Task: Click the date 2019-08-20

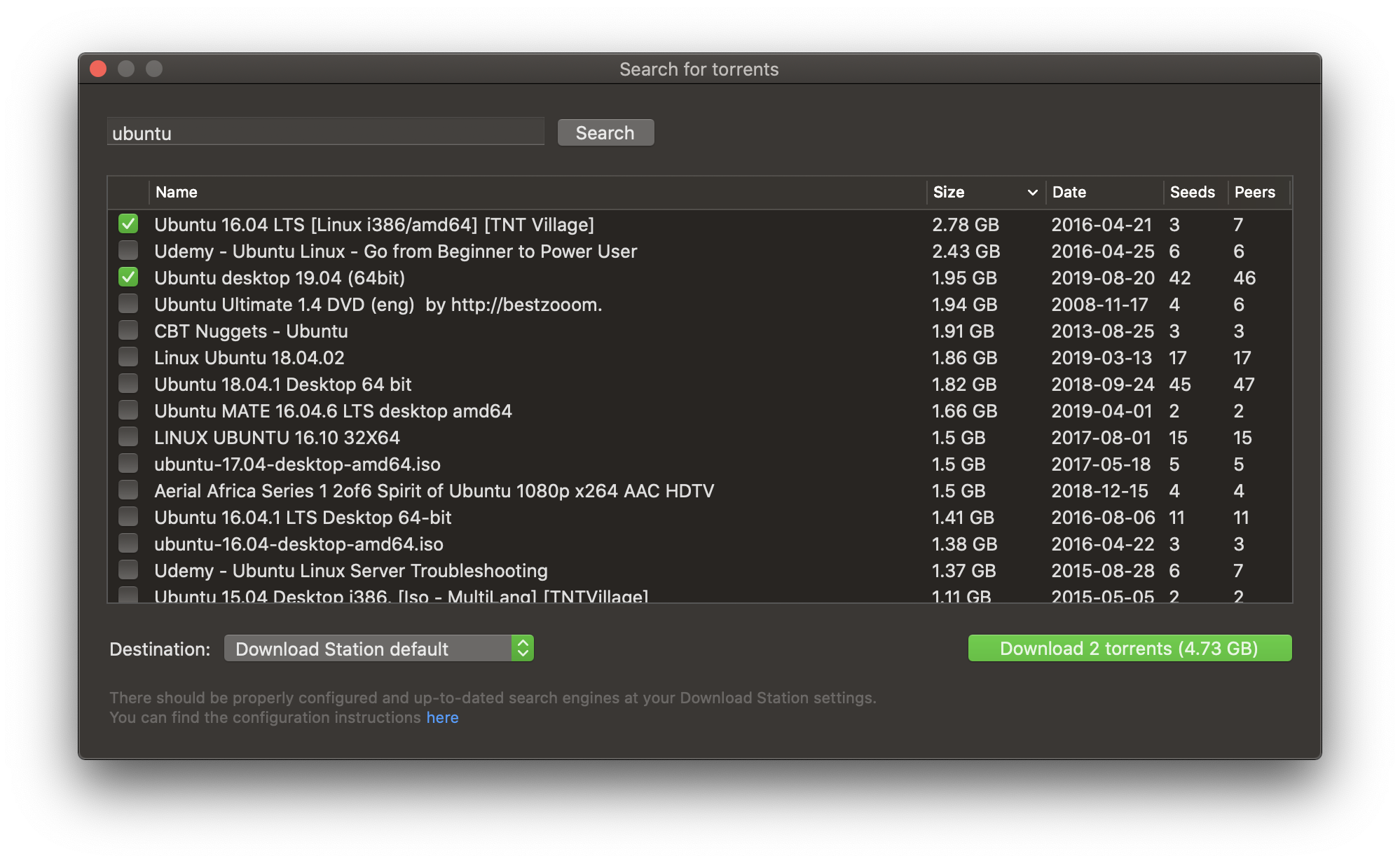Action: click(1103, 278)
